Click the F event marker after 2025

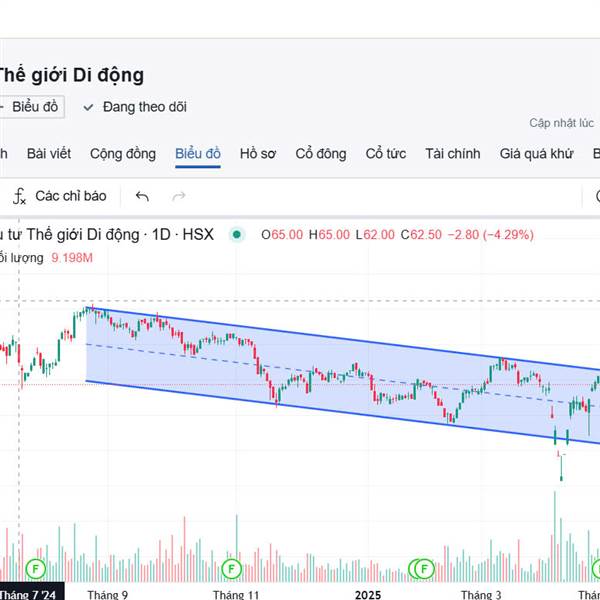[424, 569]
